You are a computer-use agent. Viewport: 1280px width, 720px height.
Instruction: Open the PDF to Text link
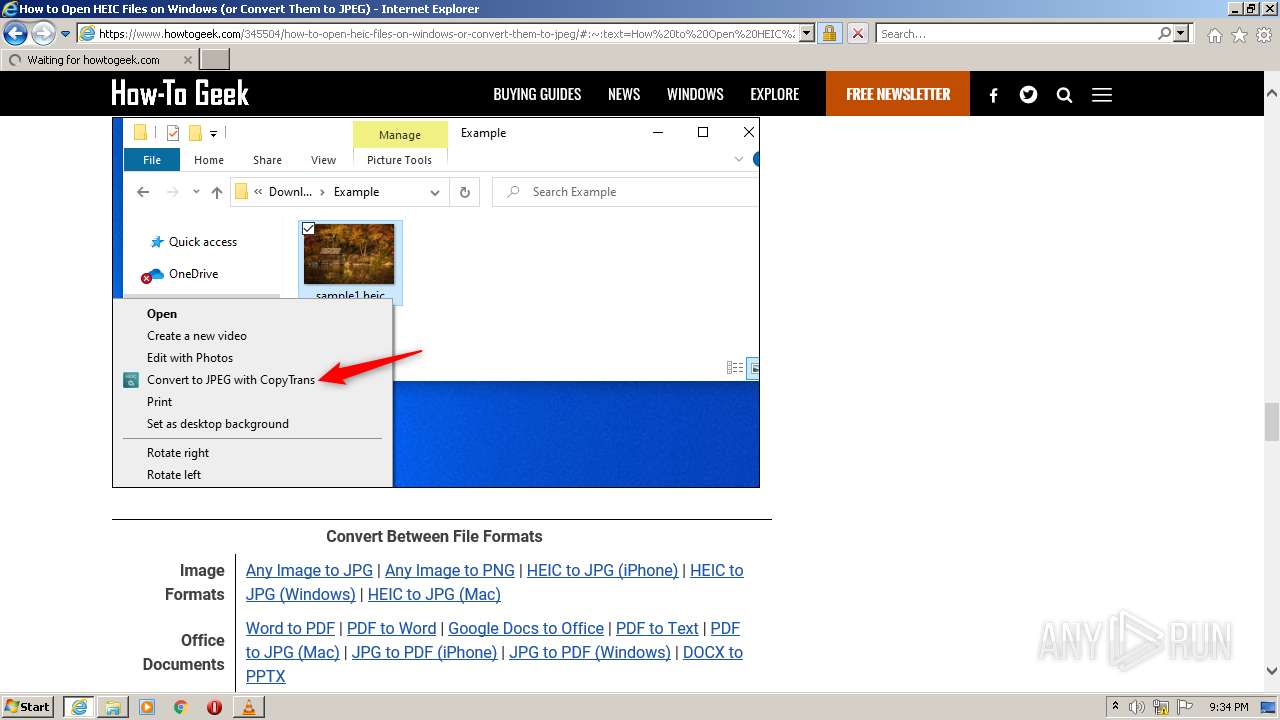click(x=657, y=628)
